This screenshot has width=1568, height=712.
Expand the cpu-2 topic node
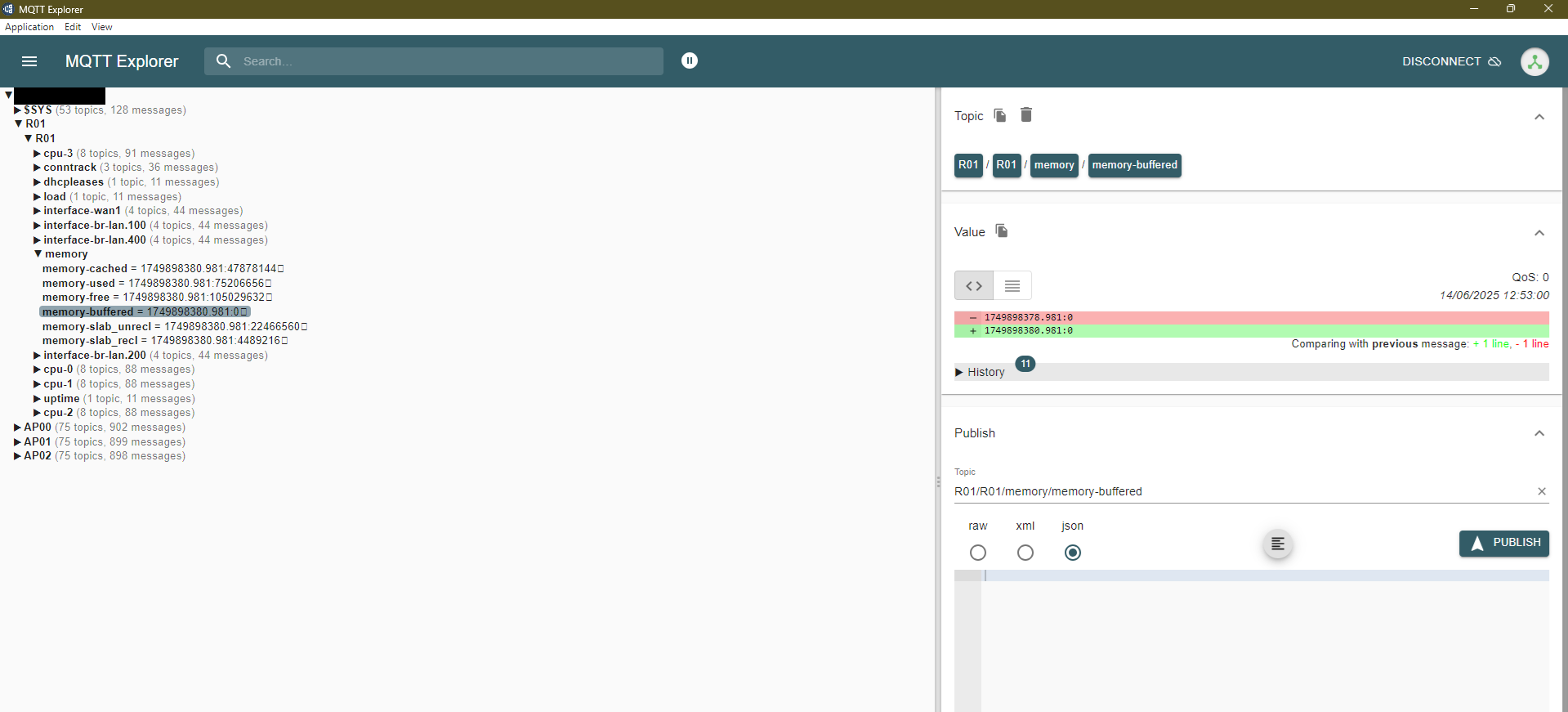coord(37,413)
